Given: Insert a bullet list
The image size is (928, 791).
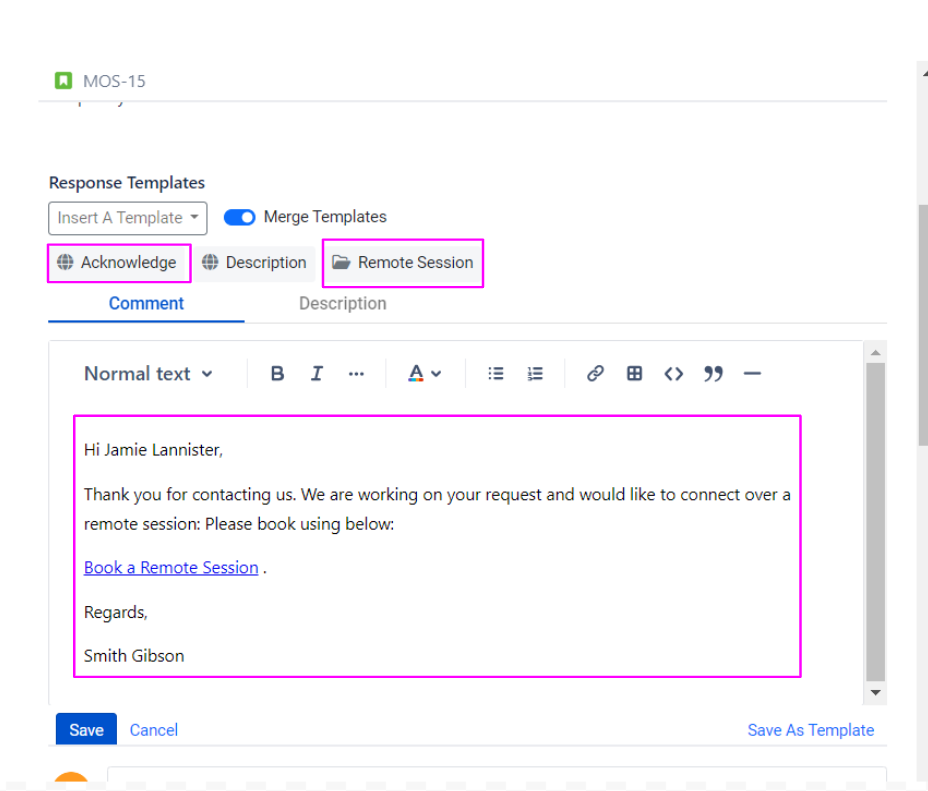Looking at the screenshot, I should point(496,374).
